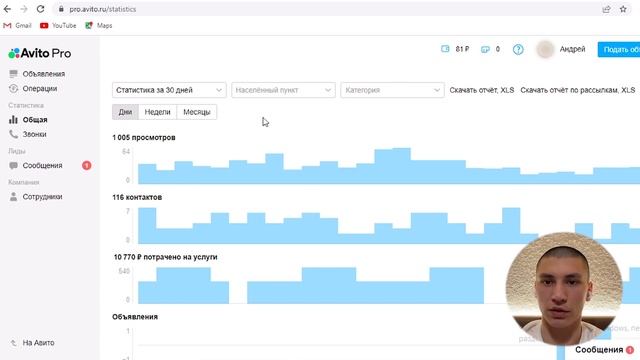Click the Avito Pro logo

point(40,53)
